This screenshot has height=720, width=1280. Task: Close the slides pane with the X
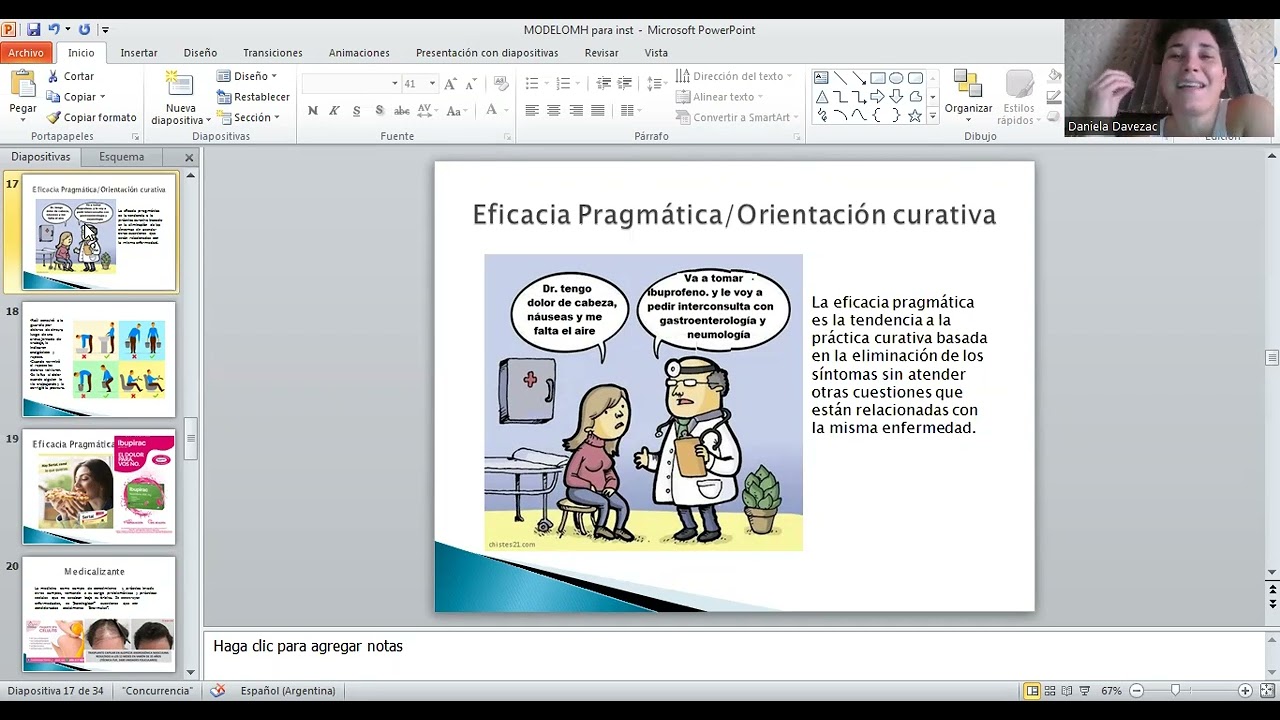pyautogui.click(x=189, y=157)
